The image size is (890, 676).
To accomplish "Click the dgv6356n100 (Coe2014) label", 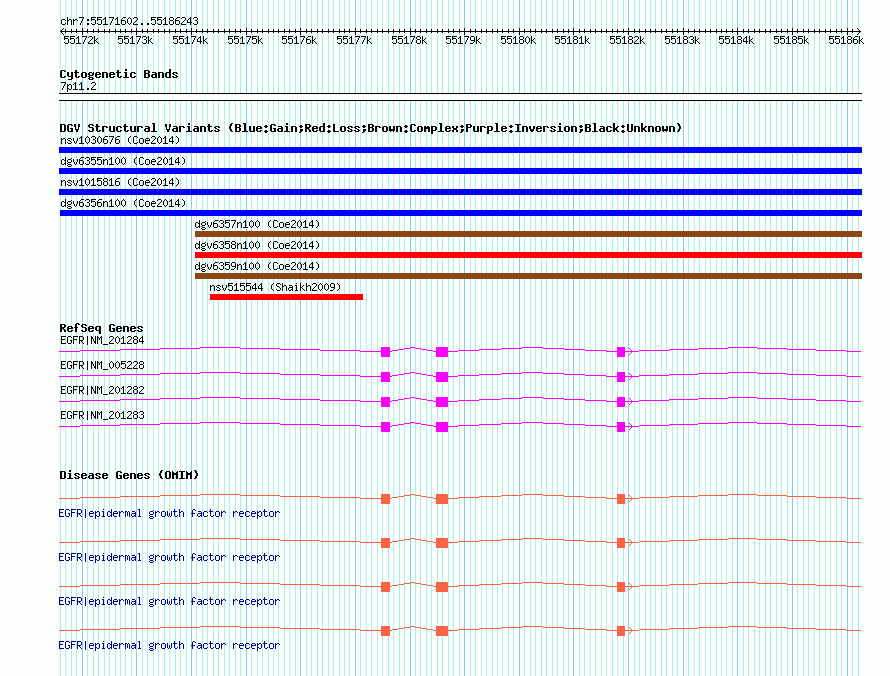I will pos(123,203).
